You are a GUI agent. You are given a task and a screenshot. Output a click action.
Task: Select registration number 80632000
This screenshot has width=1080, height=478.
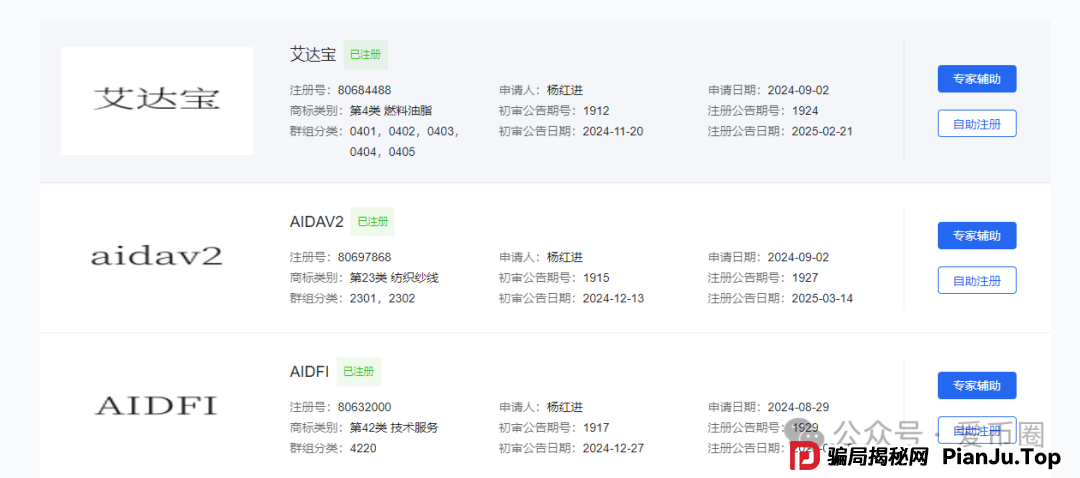click(364, 407)
